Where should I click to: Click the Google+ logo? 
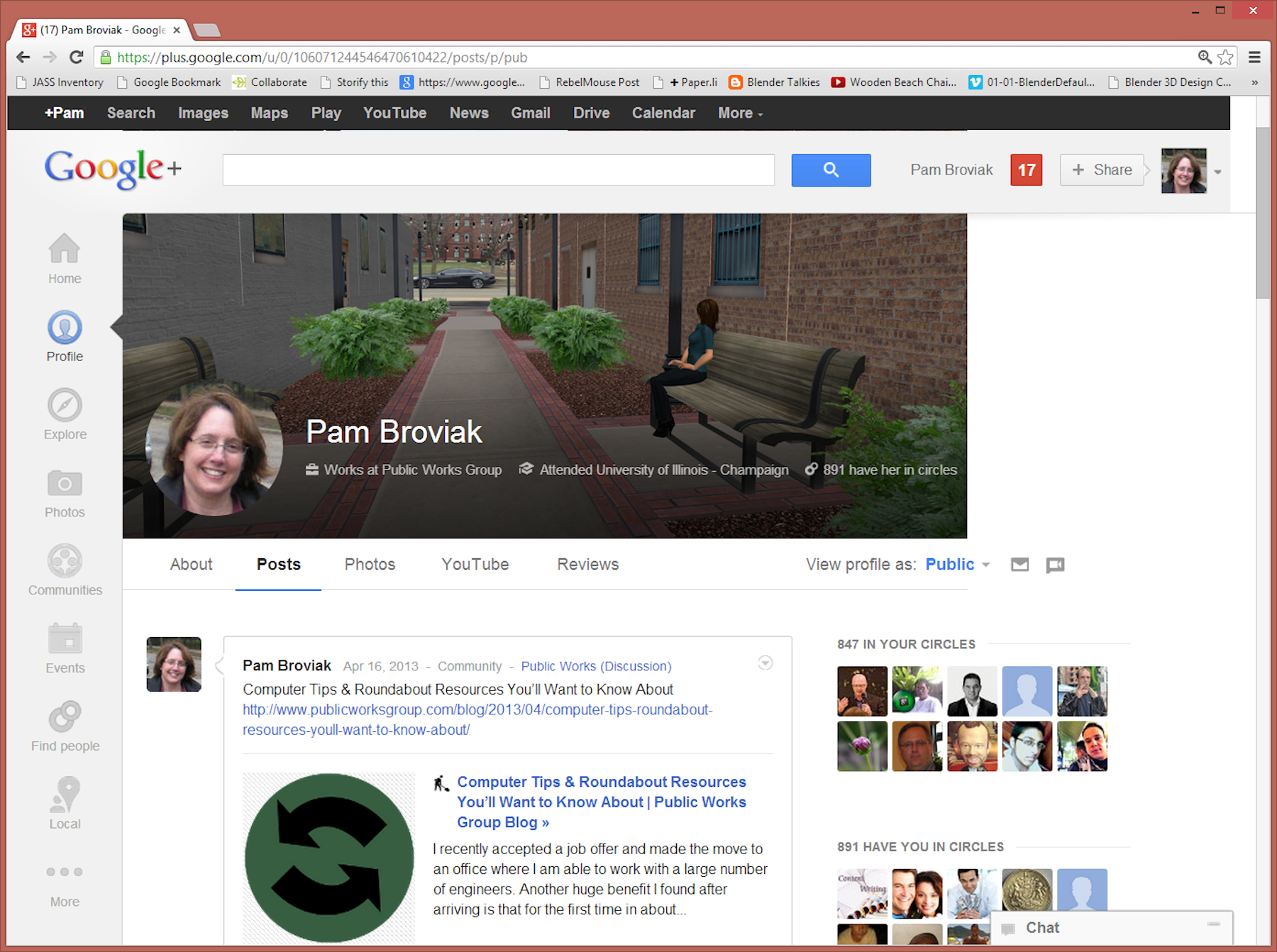click(x=114, y=169)
